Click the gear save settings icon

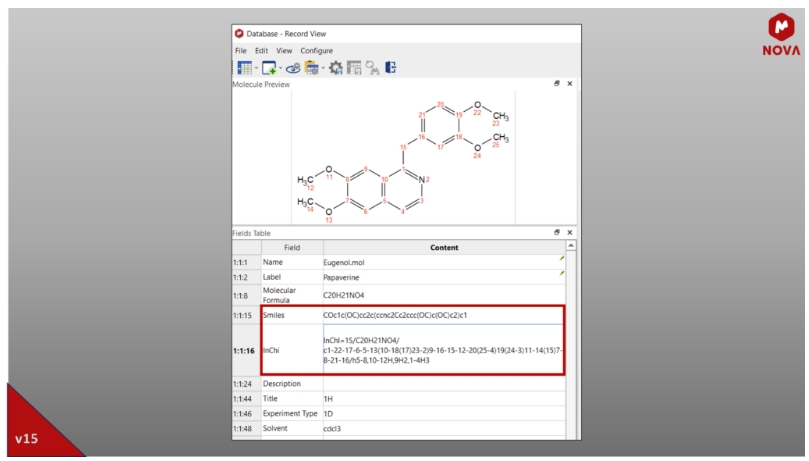(x=336, y=68)
